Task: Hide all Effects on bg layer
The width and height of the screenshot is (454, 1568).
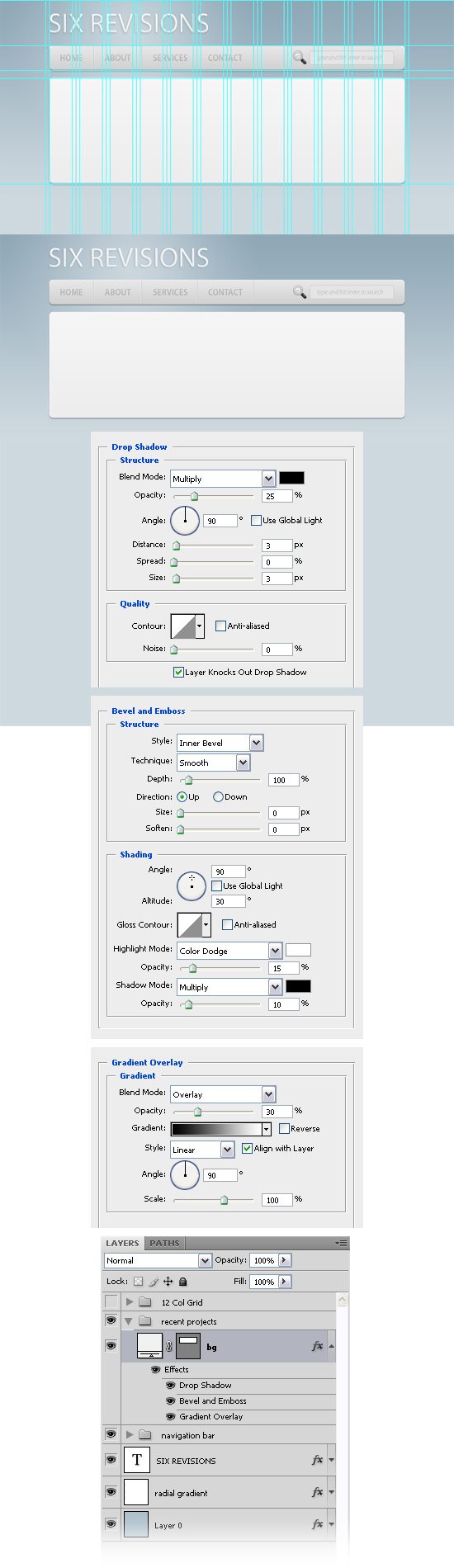Action: [156, 1370]
